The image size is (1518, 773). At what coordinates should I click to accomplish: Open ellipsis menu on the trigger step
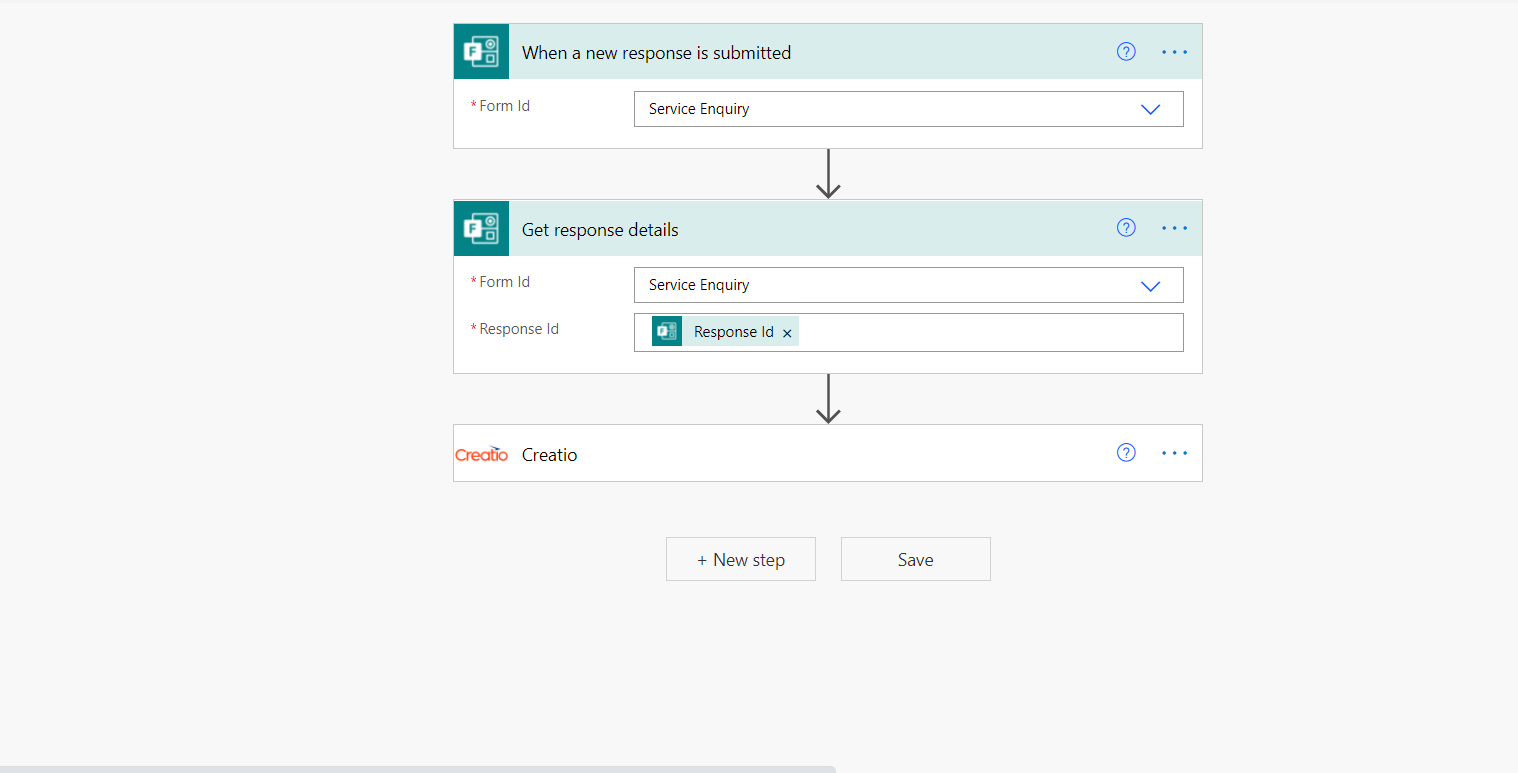coord(1174,52)
